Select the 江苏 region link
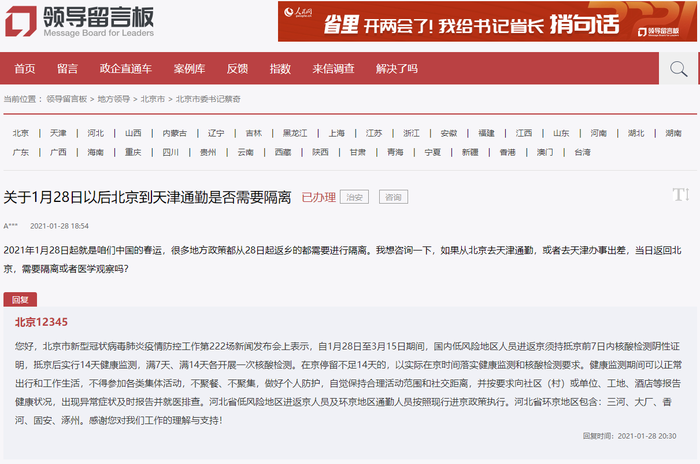This screenshot has height=464, width=700. click(x=374, y=133)
